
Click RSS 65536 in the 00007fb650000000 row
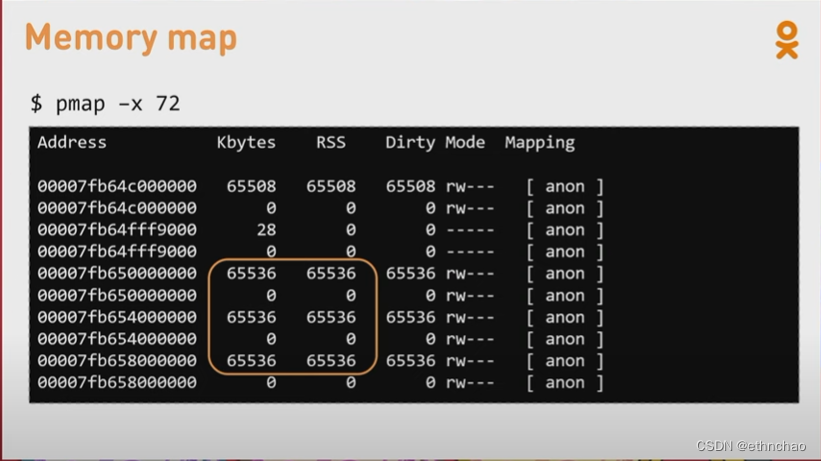tap(331, 273)
